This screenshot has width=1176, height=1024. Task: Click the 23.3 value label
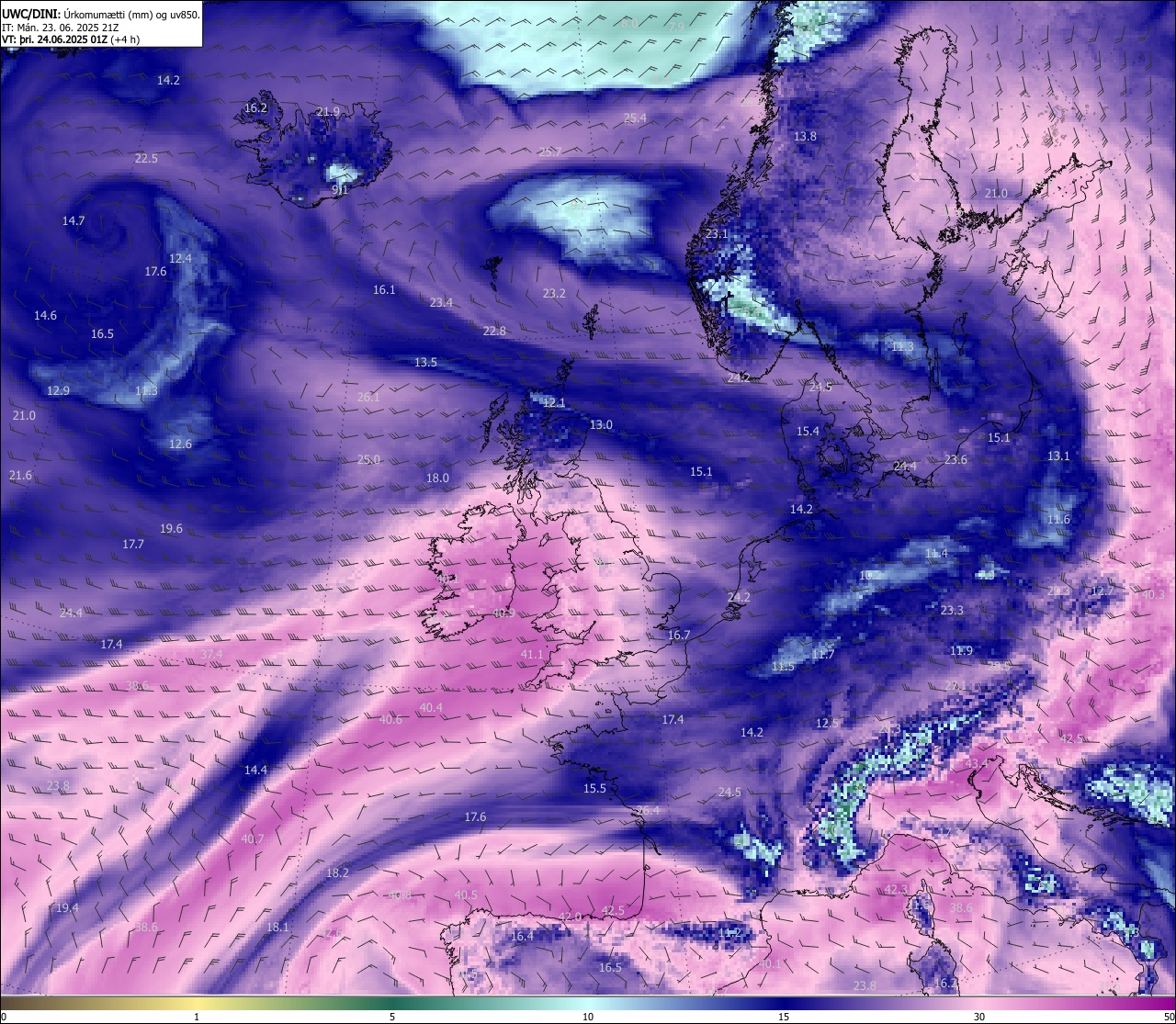(x=952, y=611)
